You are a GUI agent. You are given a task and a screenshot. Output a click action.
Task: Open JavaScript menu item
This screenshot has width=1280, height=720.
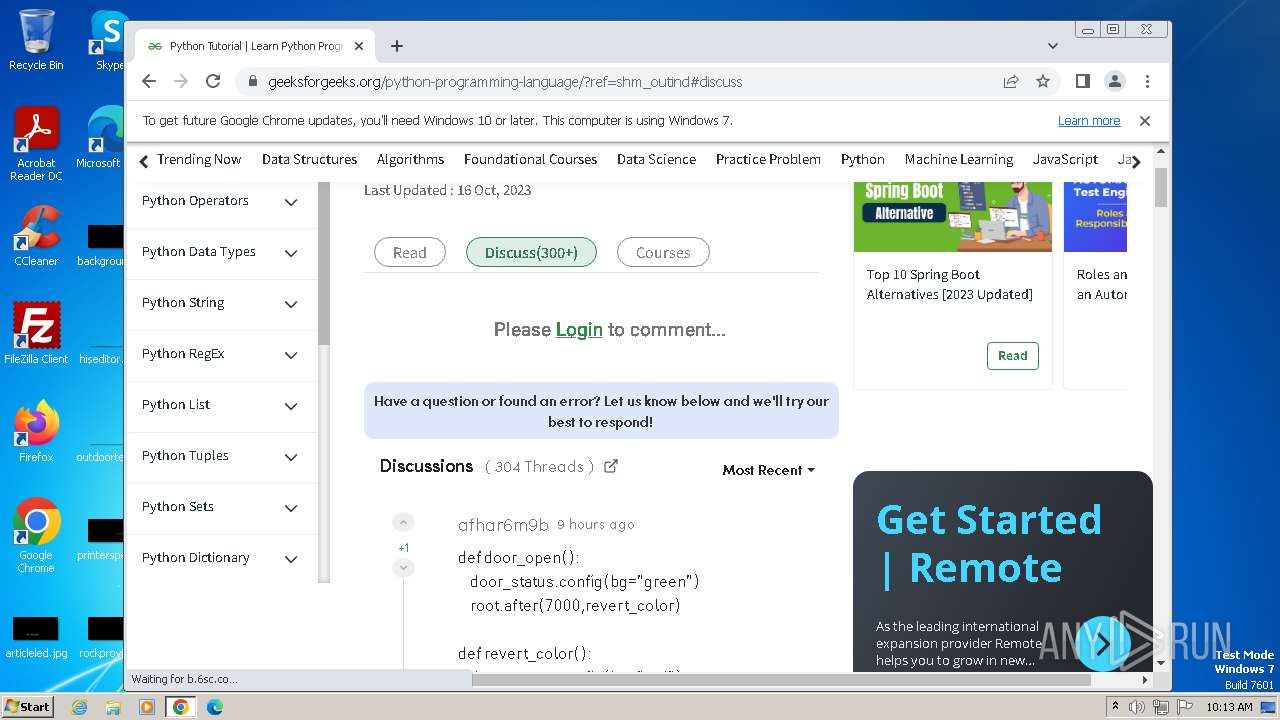pyautogui.click(x=1065, y=160)
